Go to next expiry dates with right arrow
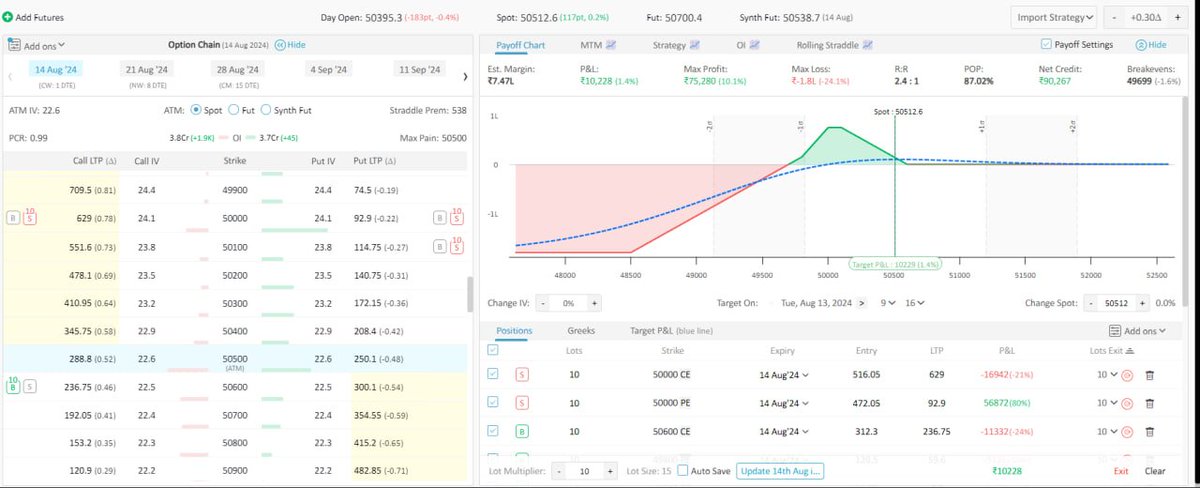This screenshot has width=1200, height=488. click(x=466, y=76)
